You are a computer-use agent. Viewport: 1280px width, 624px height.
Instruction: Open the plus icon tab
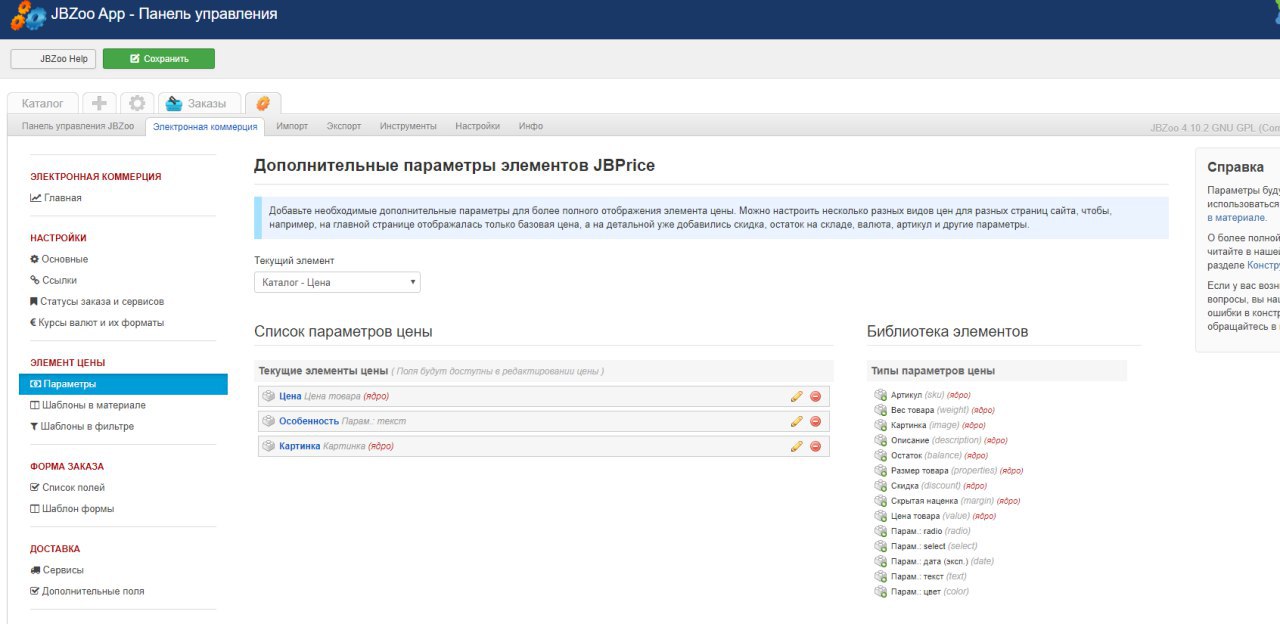click(99, 103)
